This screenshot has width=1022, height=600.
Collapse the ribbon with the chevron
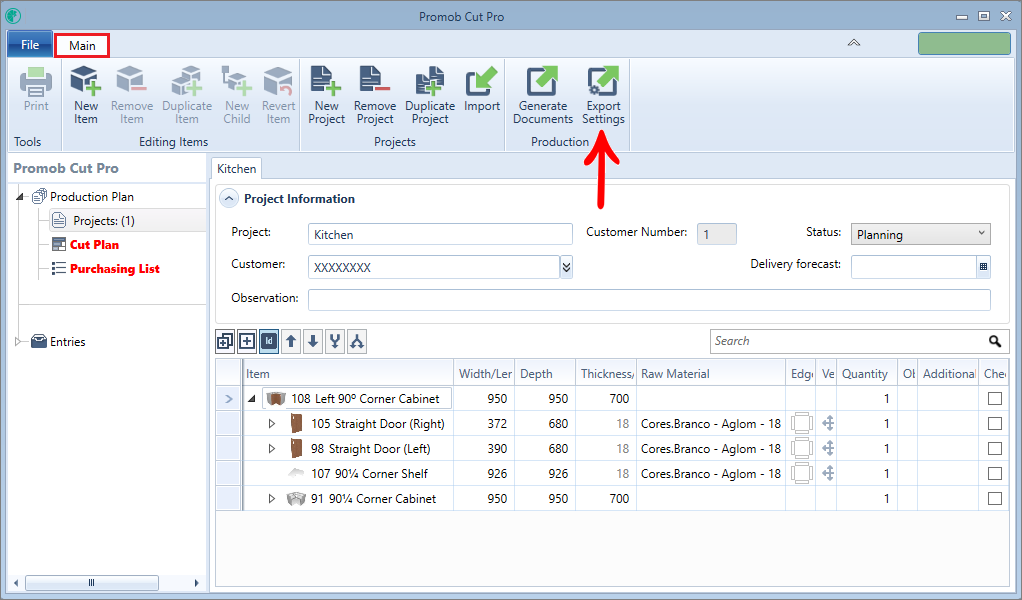tap(854, 43)
